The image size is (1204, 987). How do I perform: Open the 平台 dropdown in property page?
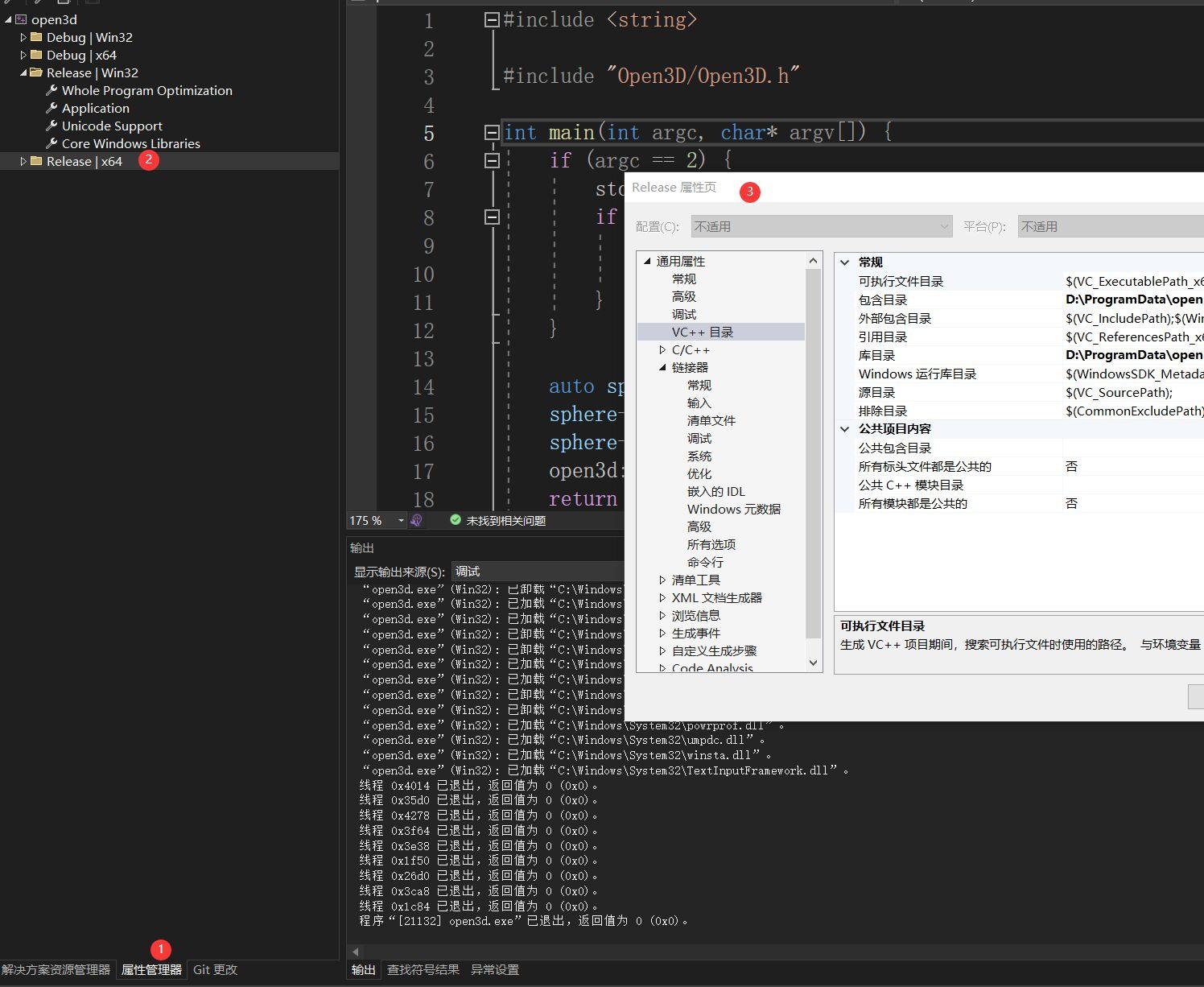pyautogui.click(x=1111, y=226)
